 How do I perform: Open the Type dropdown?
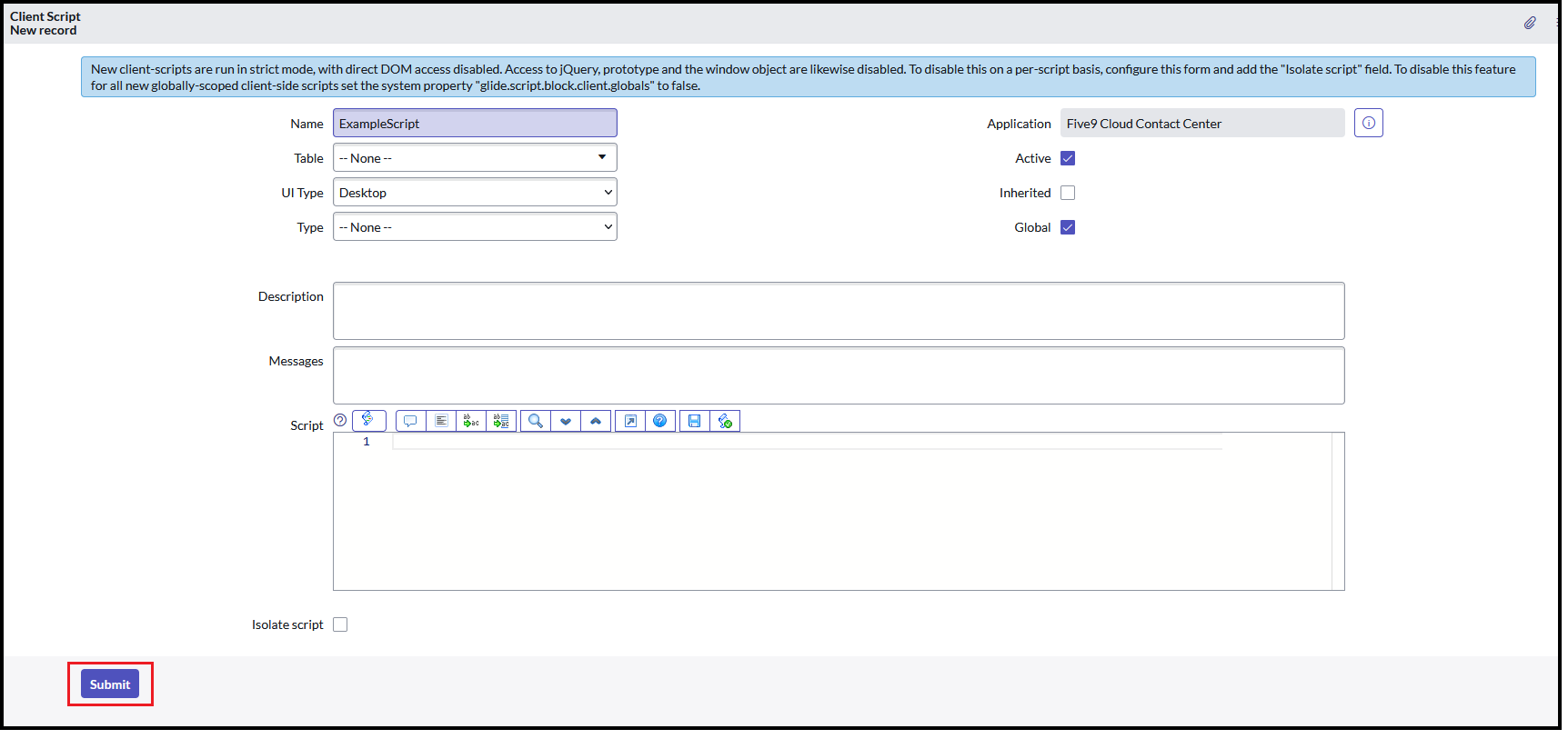(475, 226)
